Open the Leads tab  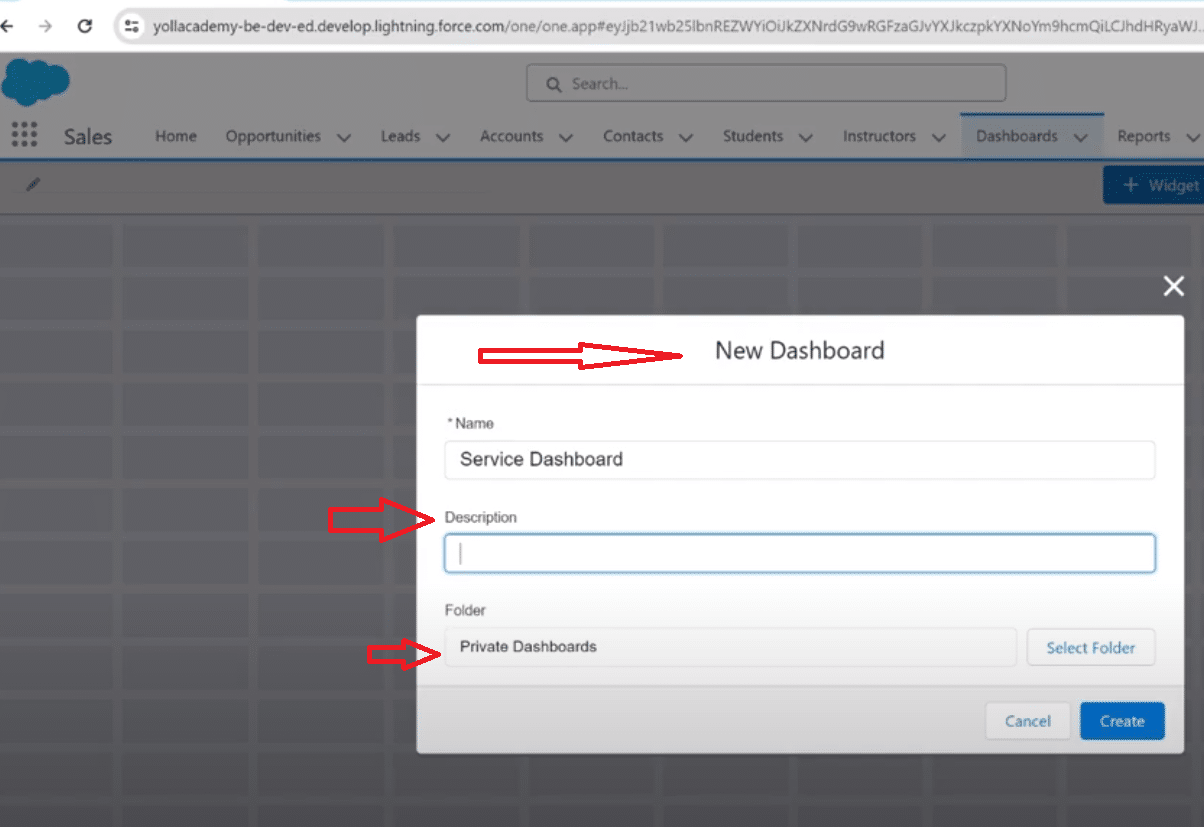[400, 136]
